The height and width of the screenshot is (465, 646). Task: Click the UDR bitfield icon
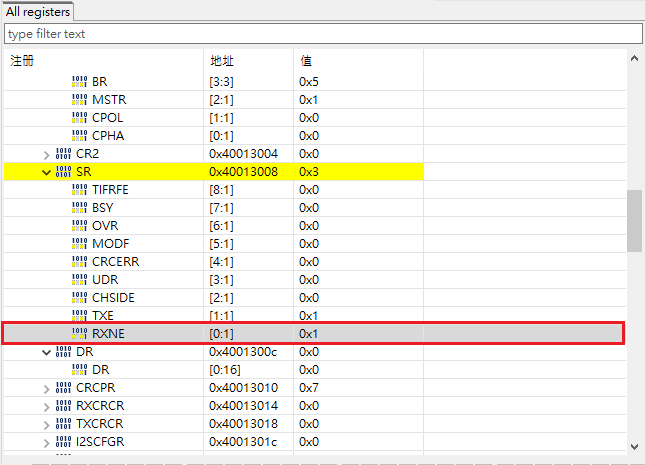(x=80, y=280)
